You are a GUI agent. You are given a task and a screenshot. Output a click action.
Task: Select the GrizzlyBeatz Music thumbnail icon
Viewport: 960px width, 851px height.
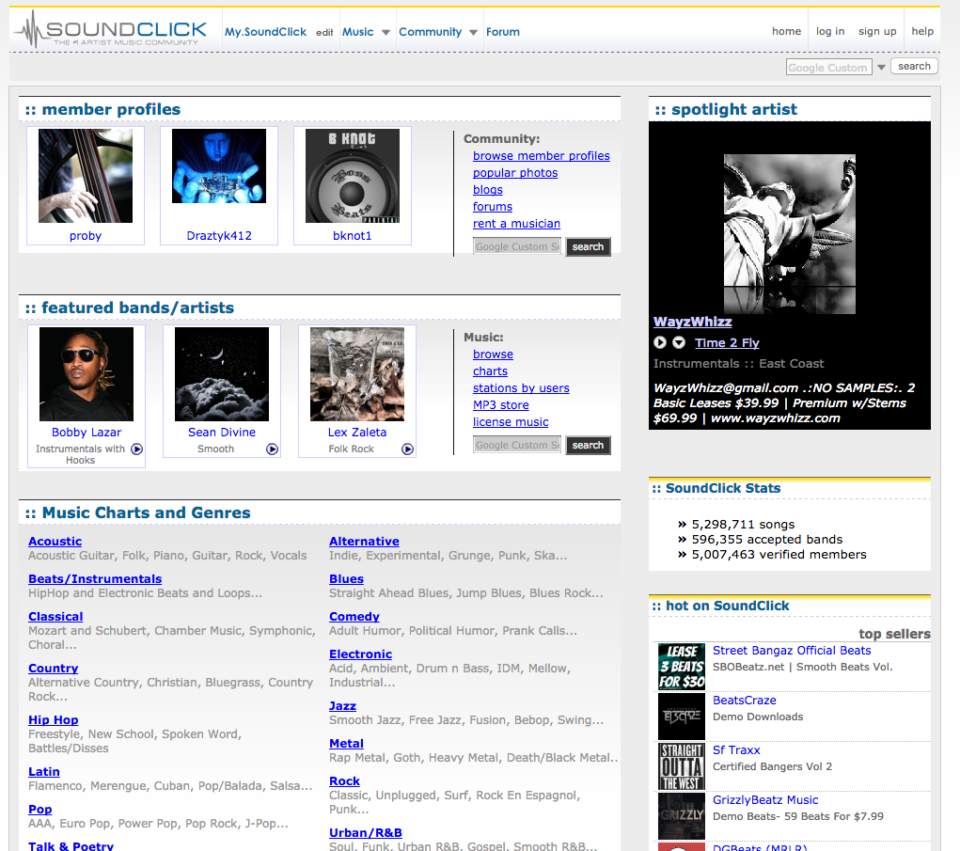coord(681,815)
